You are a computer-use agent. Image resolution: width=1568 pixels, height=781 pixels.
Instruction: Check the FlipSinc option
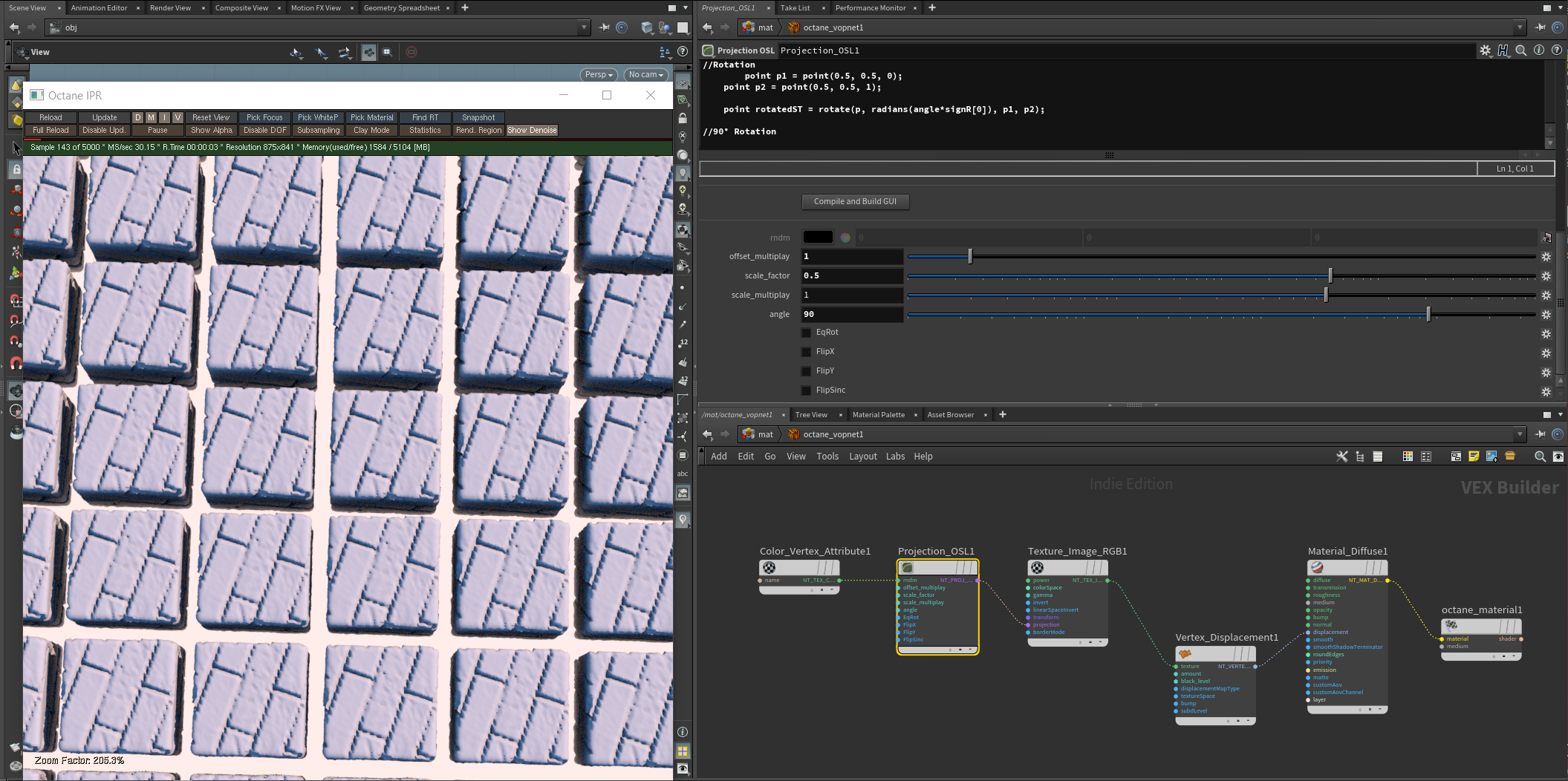807,390
